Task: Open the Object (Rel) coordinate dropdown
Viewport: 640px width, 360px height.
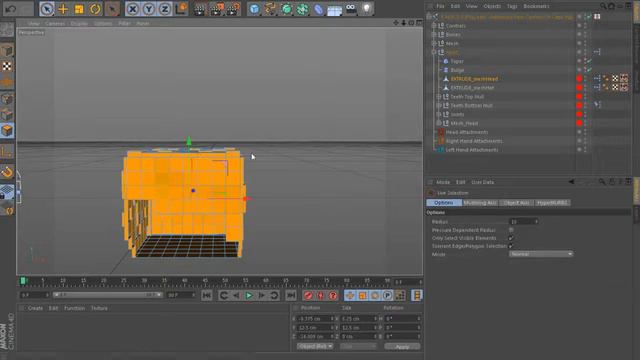Action: coord(315,346)
